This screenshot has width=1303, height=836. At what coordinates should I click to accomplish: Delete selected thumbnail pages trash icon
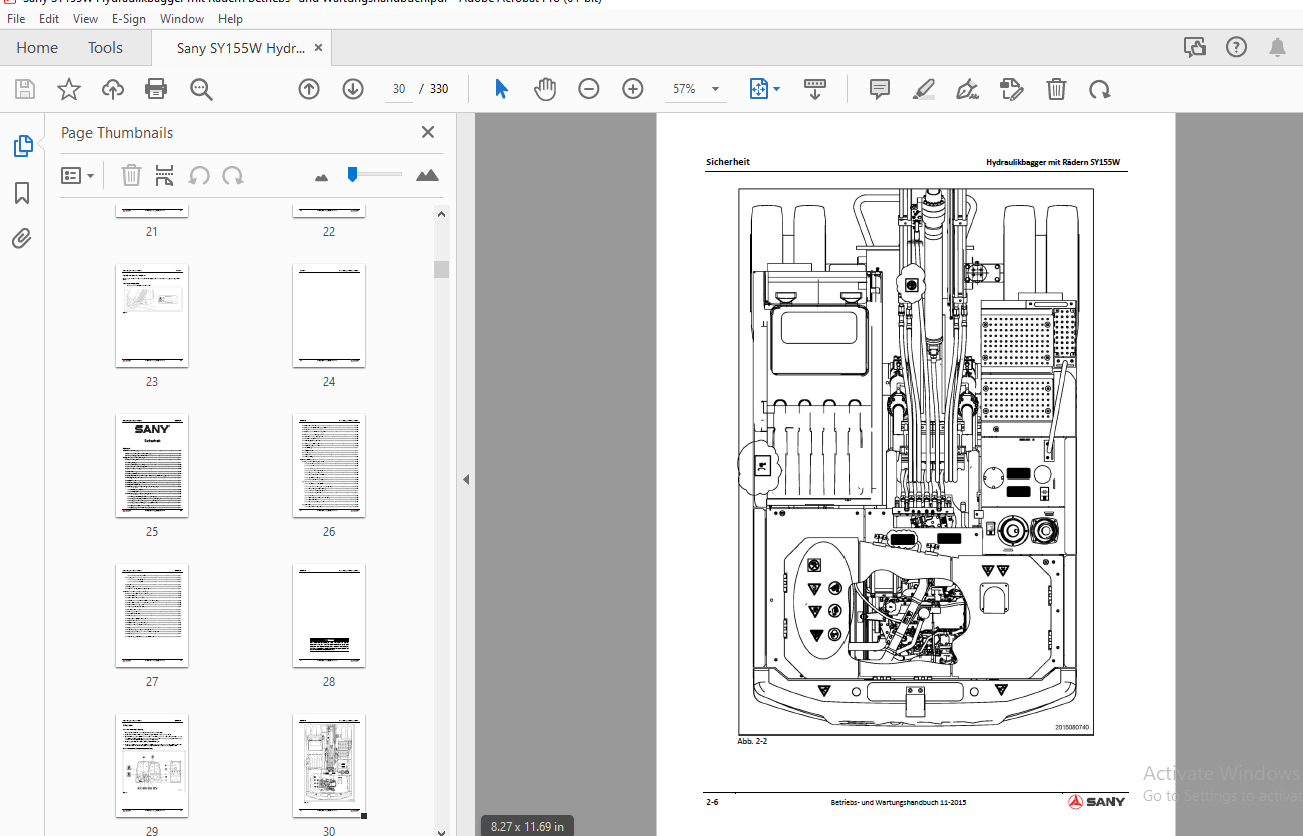(x=131, y=175)
